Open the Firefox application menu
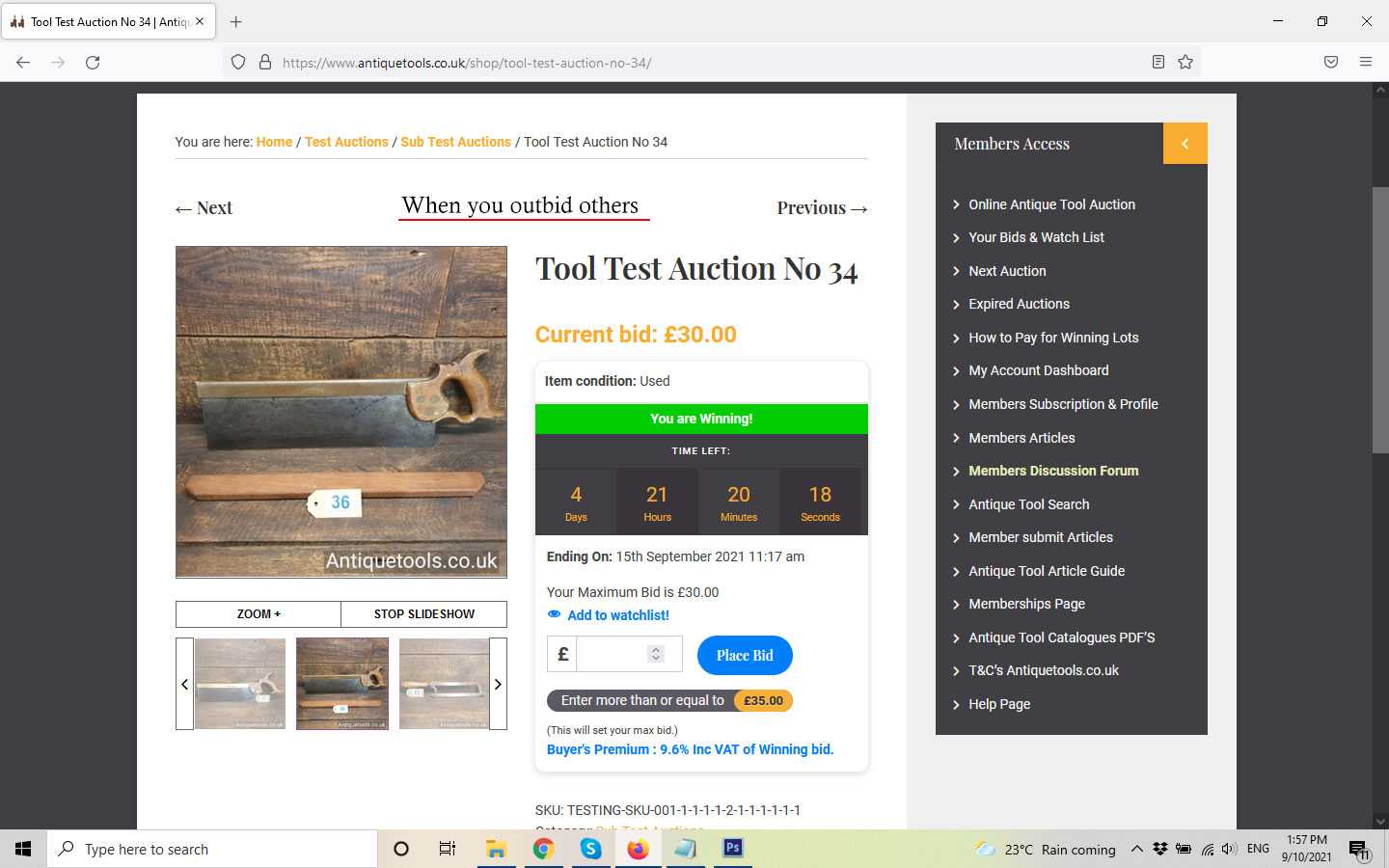 (1366, 62)
